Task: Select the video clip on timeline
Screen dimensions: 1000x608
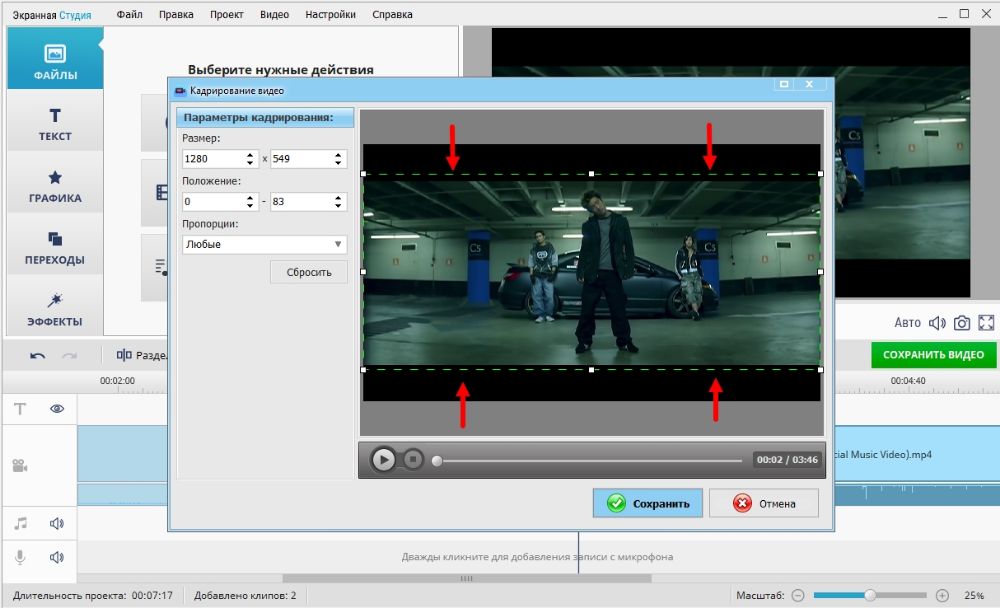Action: pos(916,454)
